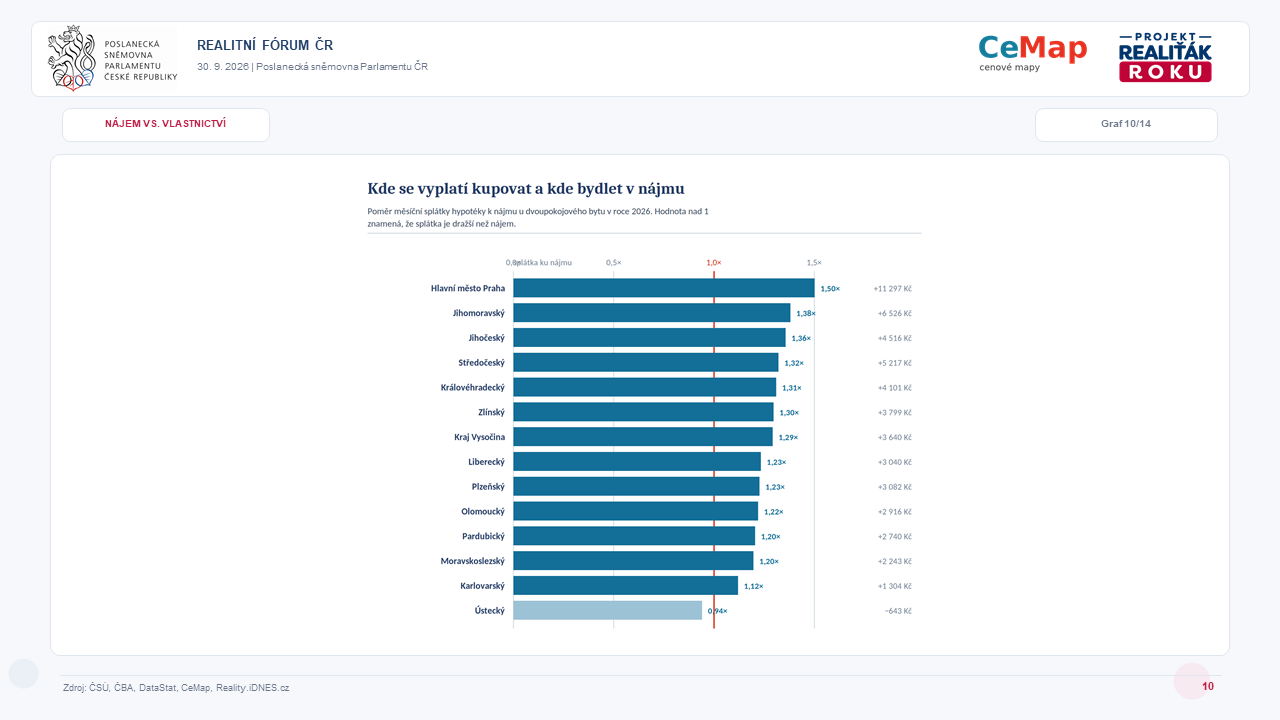The width and height of the screenshot is (1280, 720).
Task: Click the Projekt Realiťák Roku logo
Action: pos(1165,57)
